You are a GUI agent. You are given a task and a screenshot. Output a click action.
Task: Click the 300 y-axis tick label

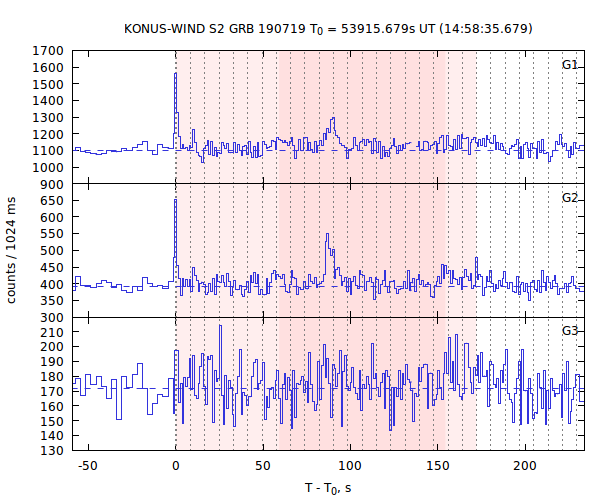tap(52, 318)
